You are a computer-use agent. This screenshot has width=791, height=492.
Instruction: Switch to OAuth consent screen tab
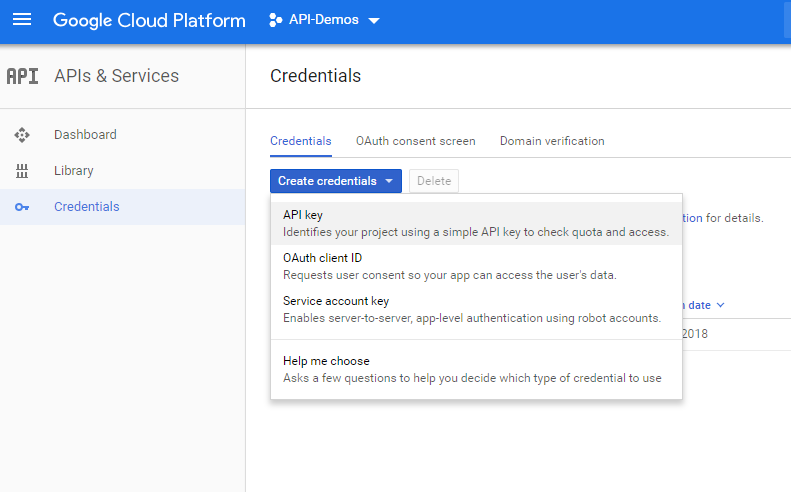tap(415, 141)
